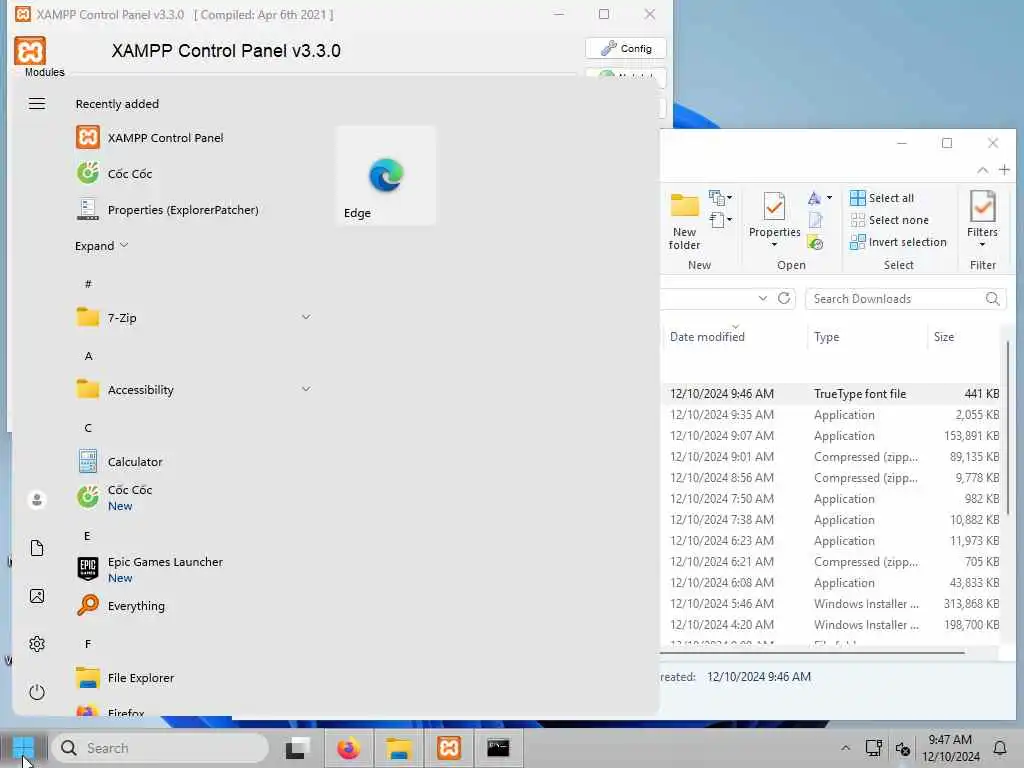Launch Cốc Cốc from Recently added list
Image resolution: width=1024 pixels, height=768 pixels.
[x=114, y=174]
